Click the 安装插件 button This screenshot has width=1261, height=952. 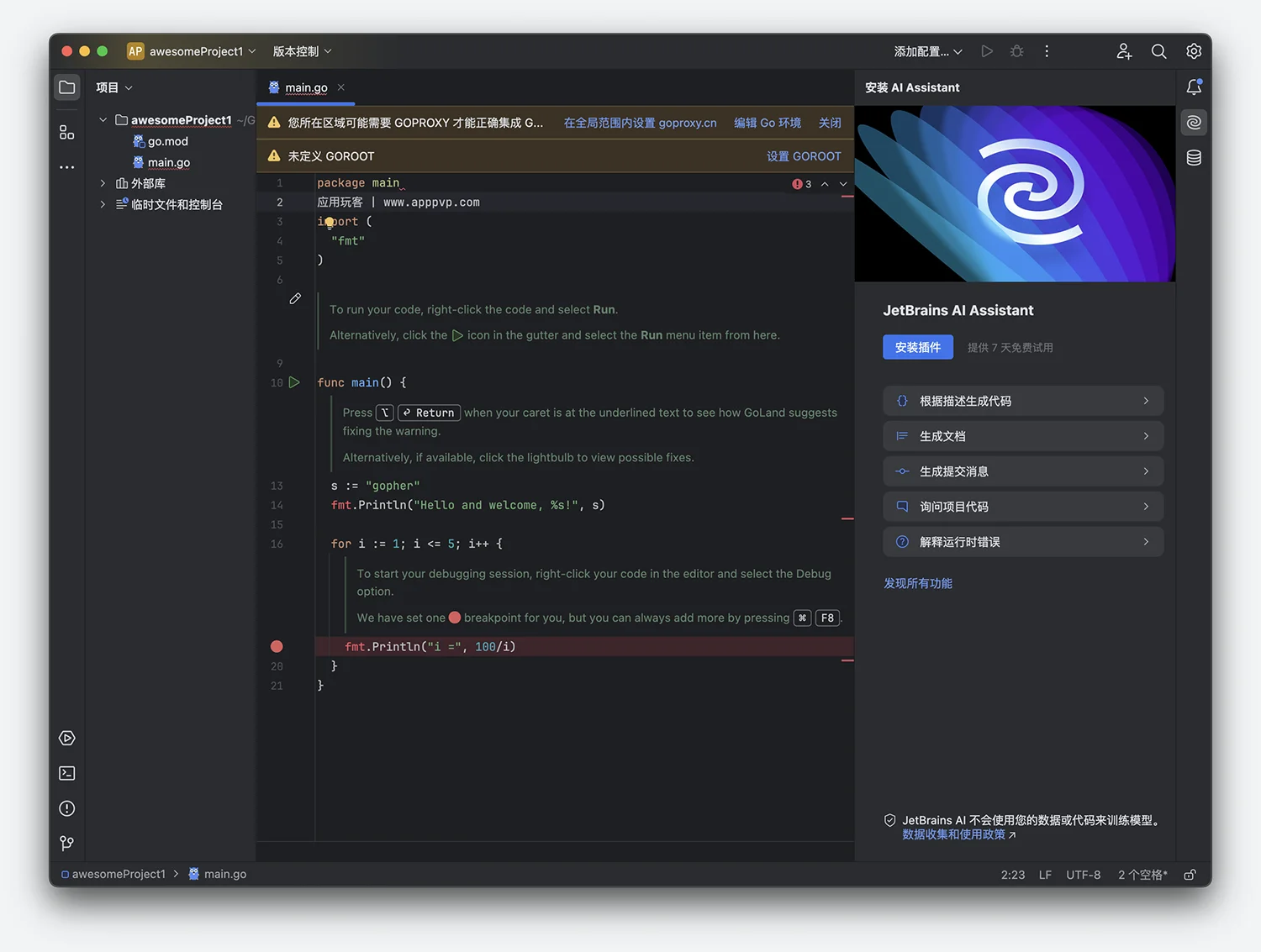click(x=918, y=347)
